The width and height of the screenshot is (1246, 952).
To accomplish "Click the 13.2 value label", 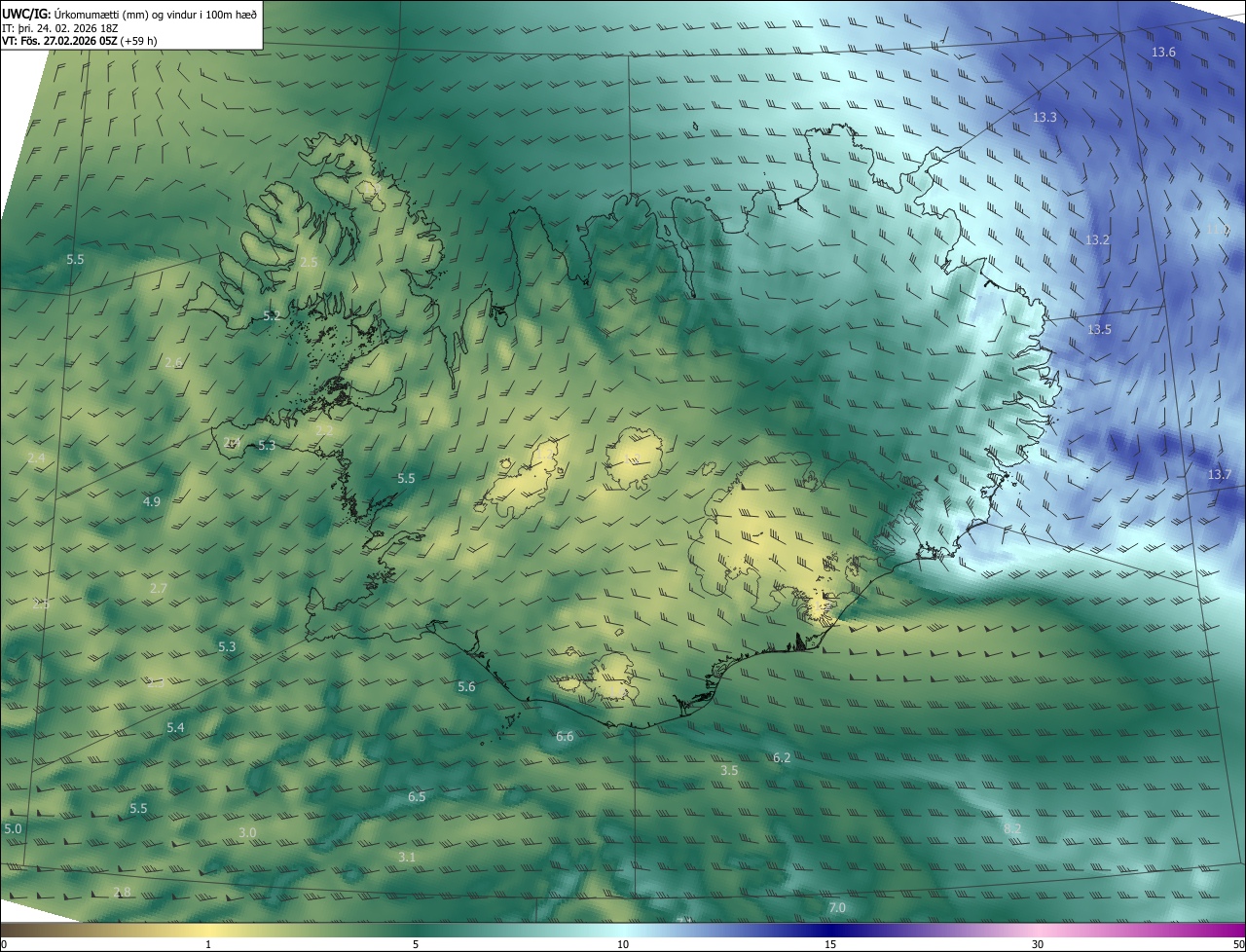I will (1097, 239).
